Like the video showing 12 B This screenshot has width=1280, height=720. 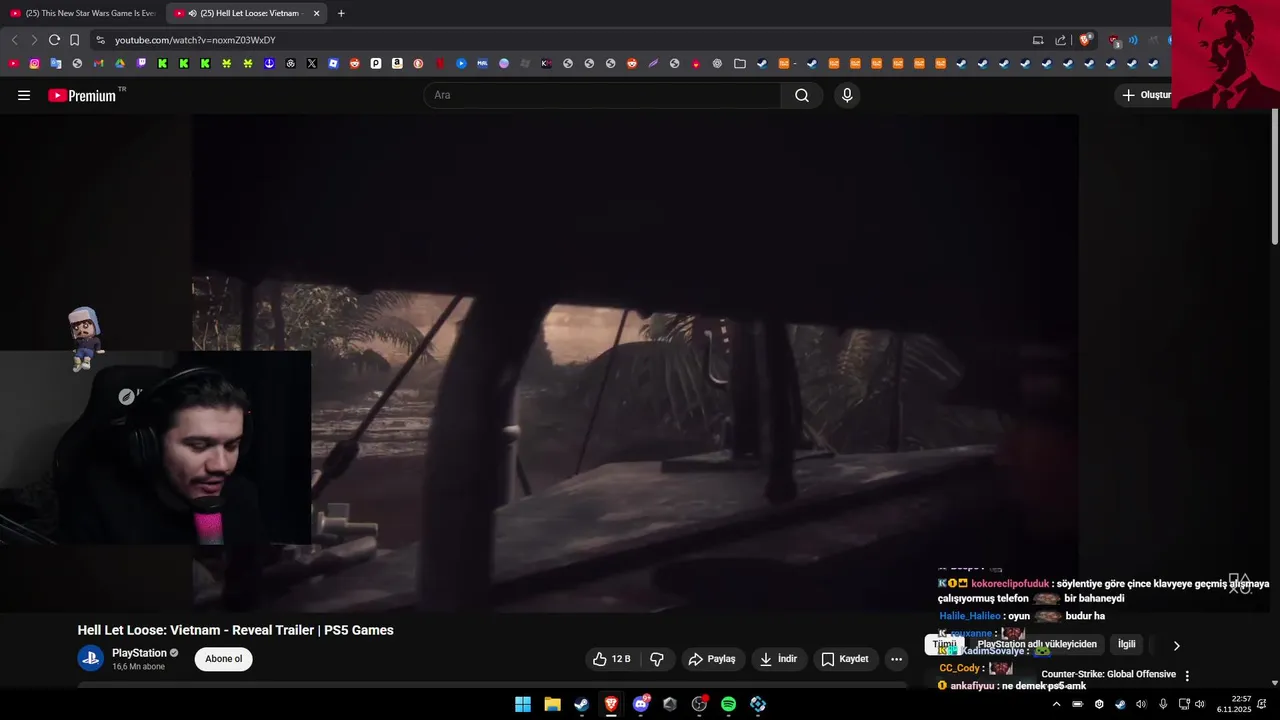click(611, 659)
